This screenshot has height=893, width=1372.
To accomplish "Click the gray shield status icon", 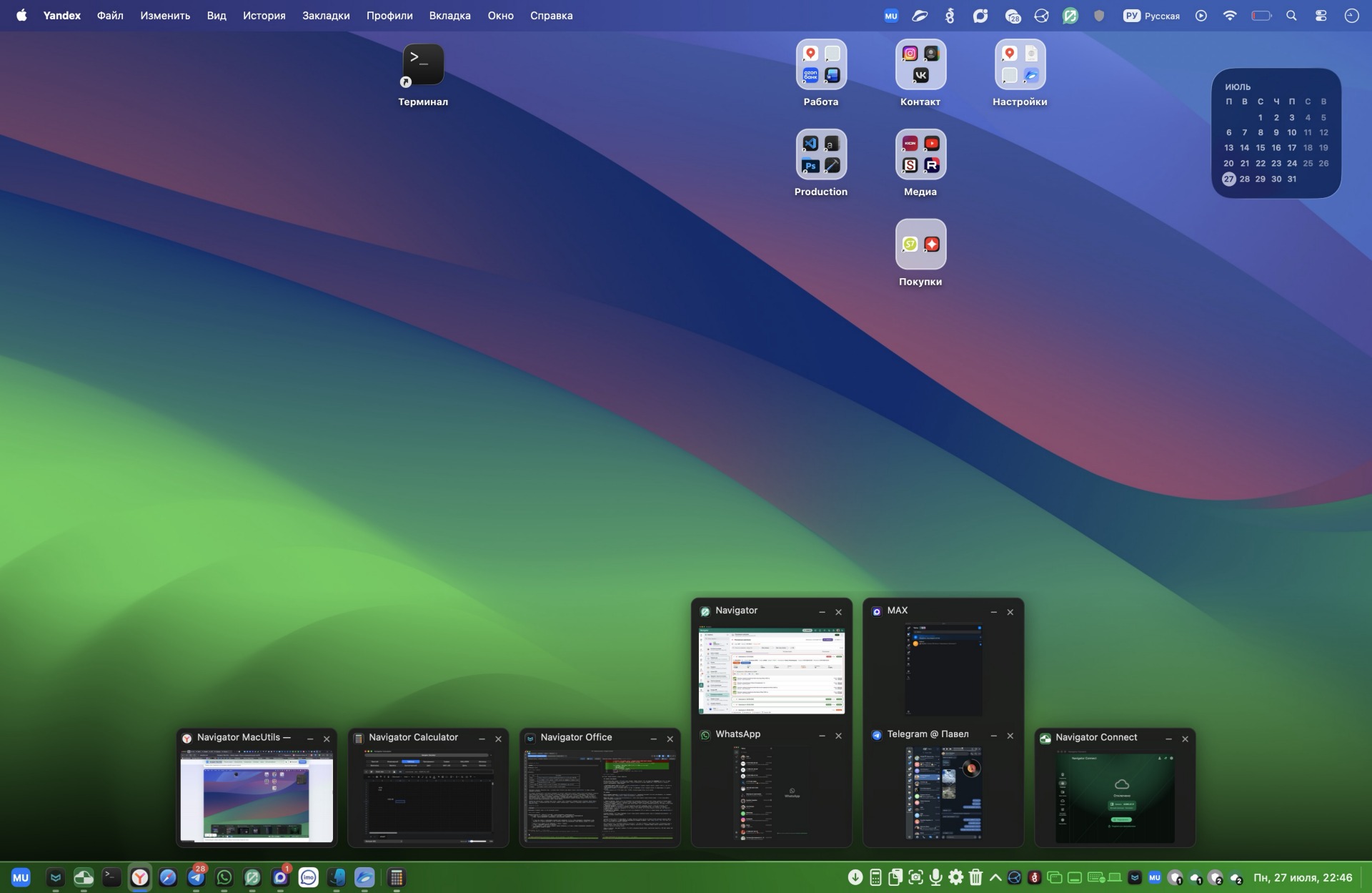I will click(x=1099, y=16).
